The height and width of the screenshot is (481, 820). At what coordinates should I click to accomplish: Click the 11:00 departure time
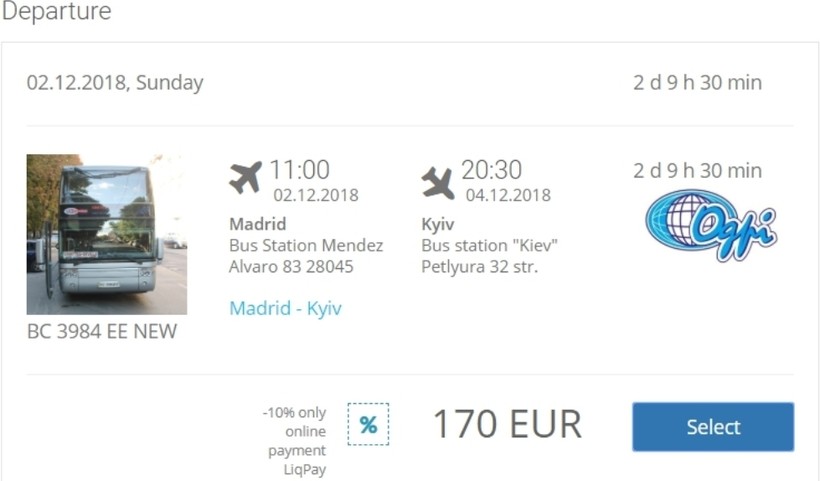pyautogui.click(x=299, y=170)
